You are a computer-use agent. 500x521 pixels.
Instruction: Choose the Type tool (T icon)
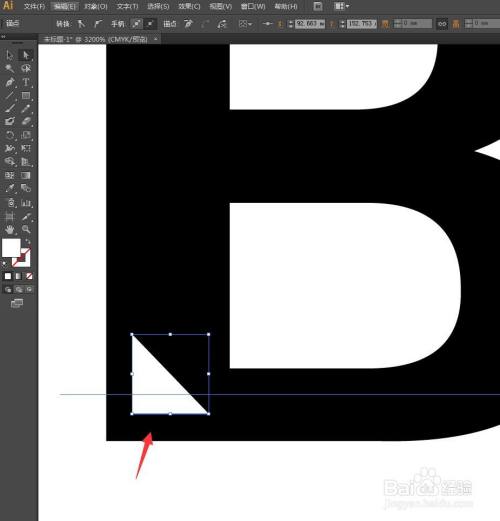[26, 82]
